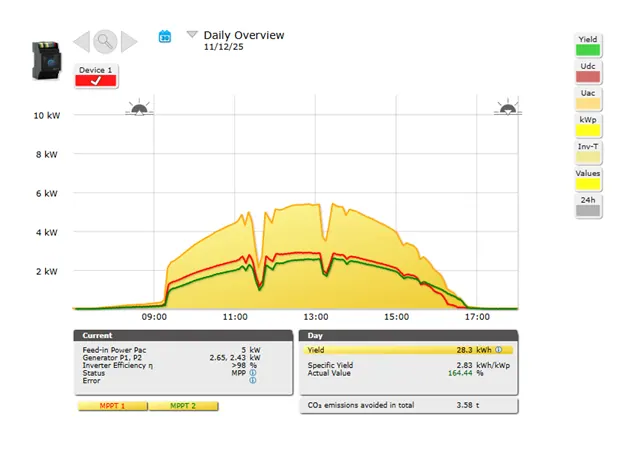Click the Day panel header
This screenshot has width=624, height=449.
[409, 336]
